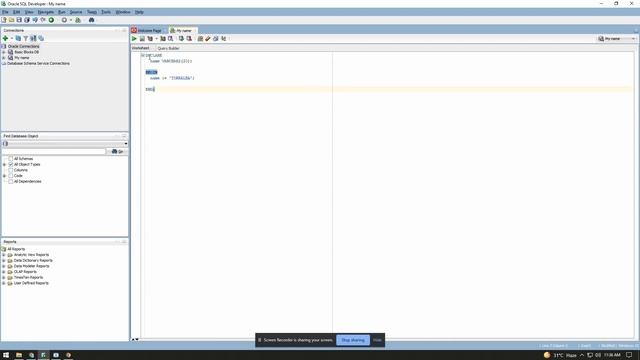
Task: Collapse the DECLARE code block fold marker
Action: coord(143,56)
